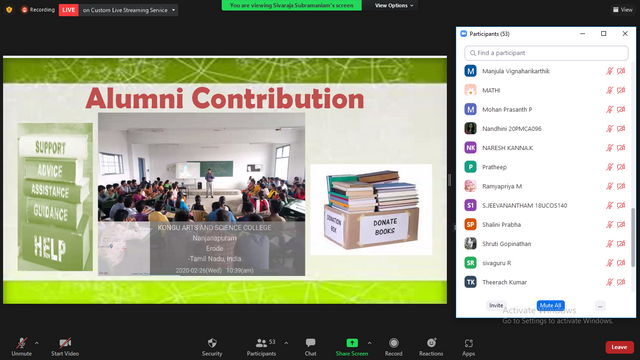This screenshot has width=640, height=360.
Task: Open Participants icon in bottom toolbar
Action: 261,343
